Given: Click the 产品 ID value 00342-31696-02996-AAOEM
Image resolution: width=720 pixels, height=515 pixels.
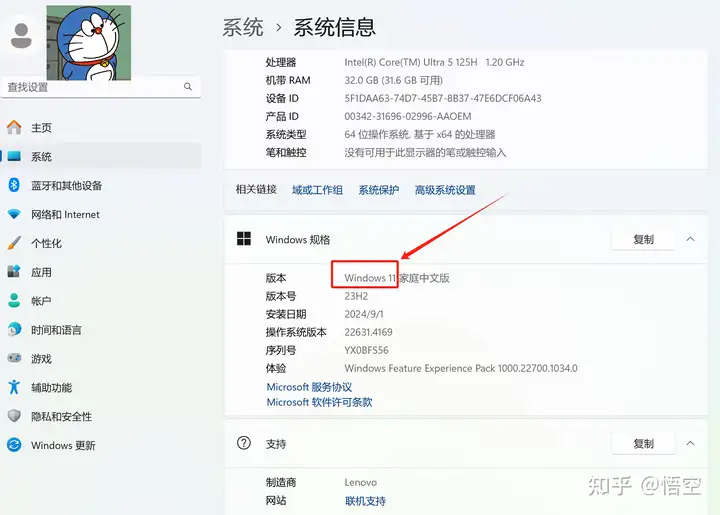Looking at the screenshot, I should (x=408, y=116).
